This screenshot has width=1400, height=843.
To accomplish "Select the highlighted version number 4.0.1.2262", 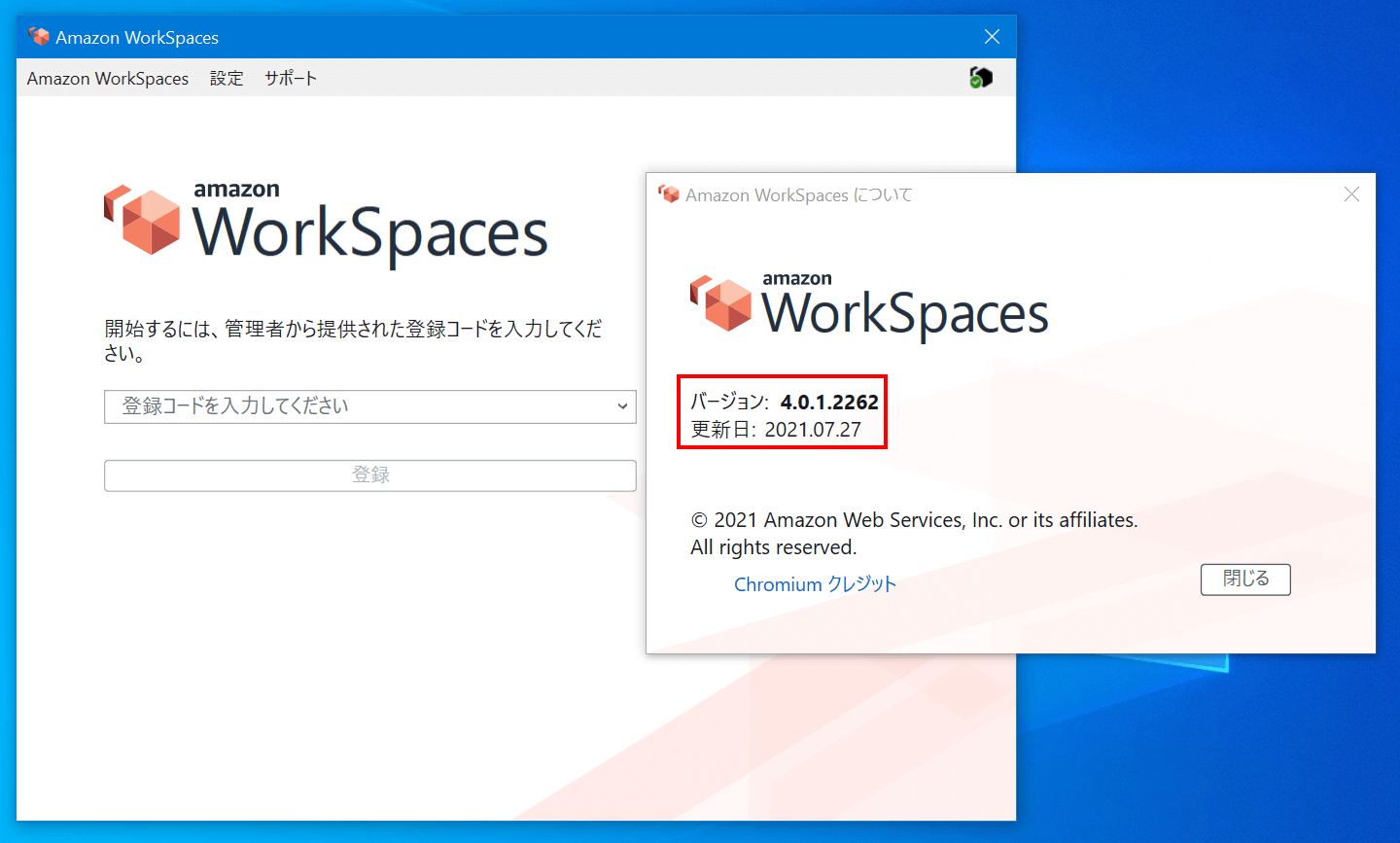I will click(x=828, y=401).
